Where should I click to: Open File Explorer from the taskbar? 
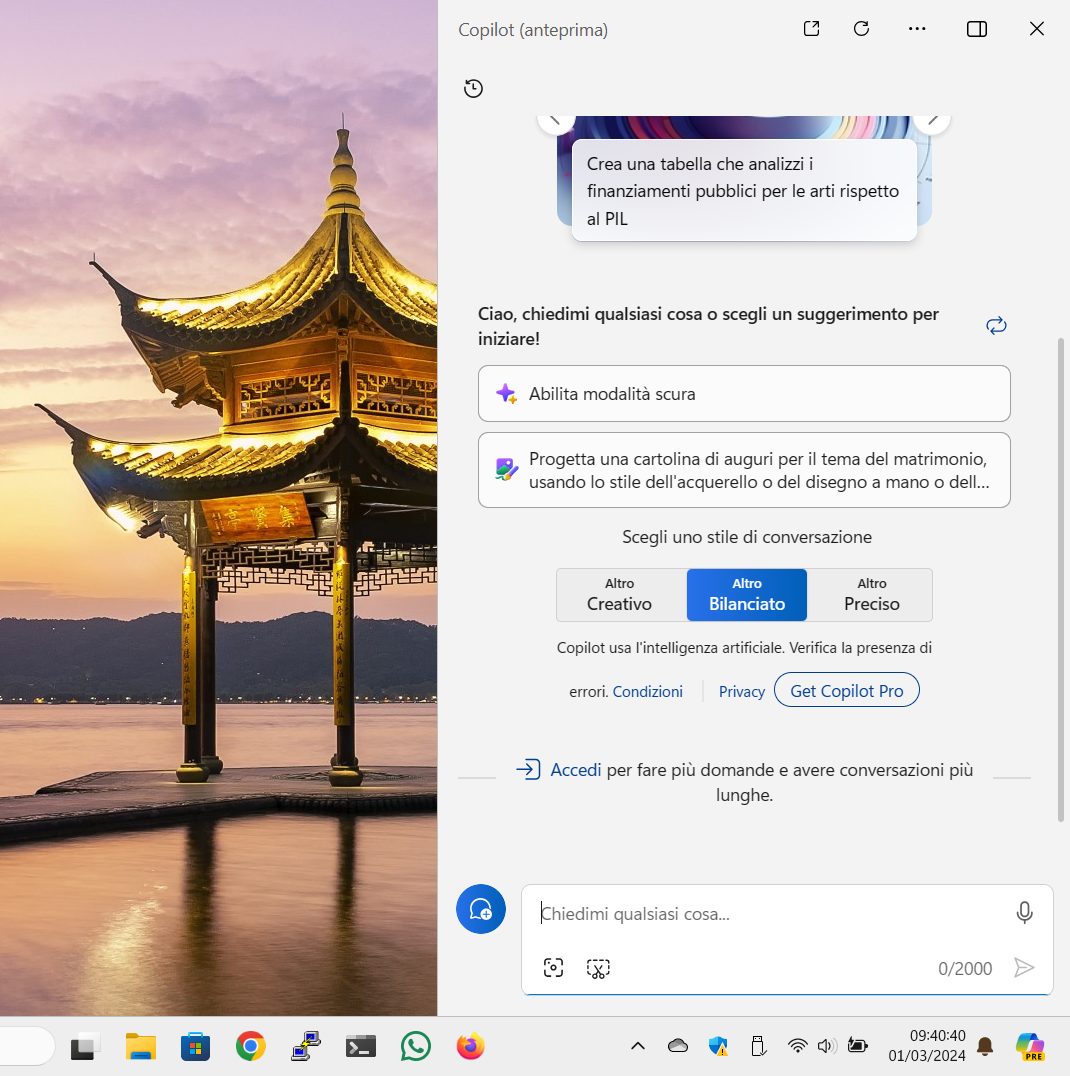pos(141,1046)
